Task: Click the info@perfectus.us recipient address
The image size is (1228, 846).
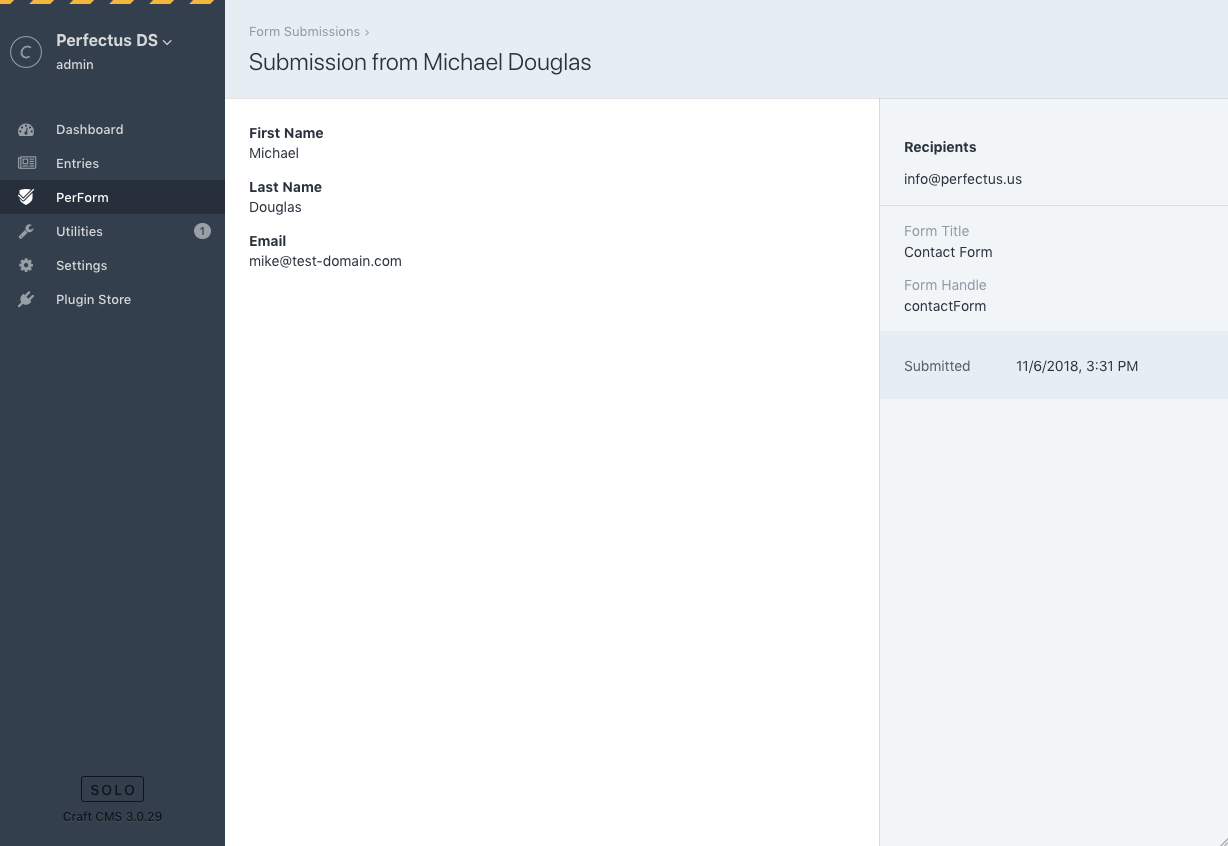Action: coord(962,180)
